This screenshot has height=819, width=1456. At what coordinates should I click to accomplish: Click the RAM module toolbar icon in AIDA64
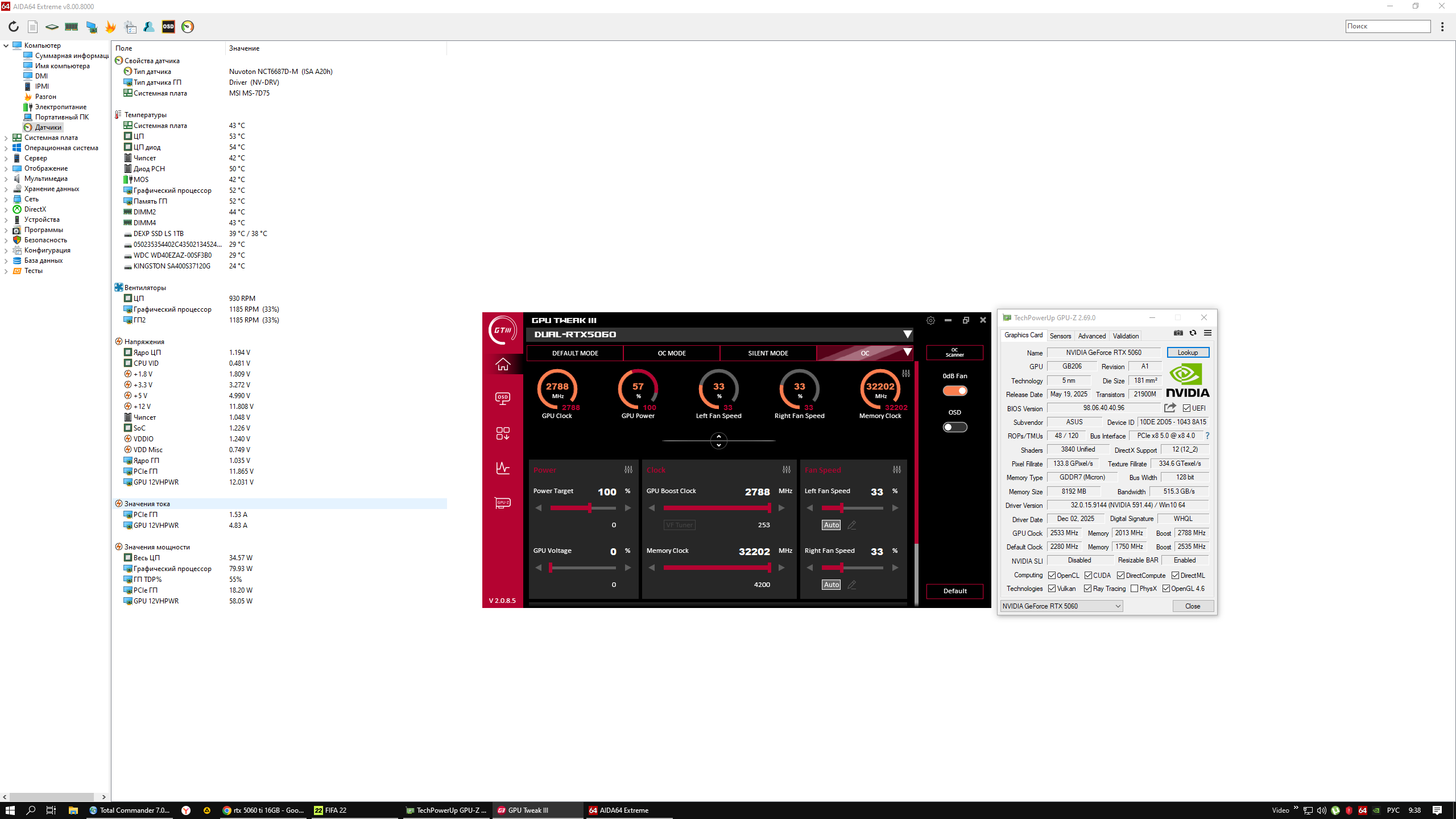(71, 27)
